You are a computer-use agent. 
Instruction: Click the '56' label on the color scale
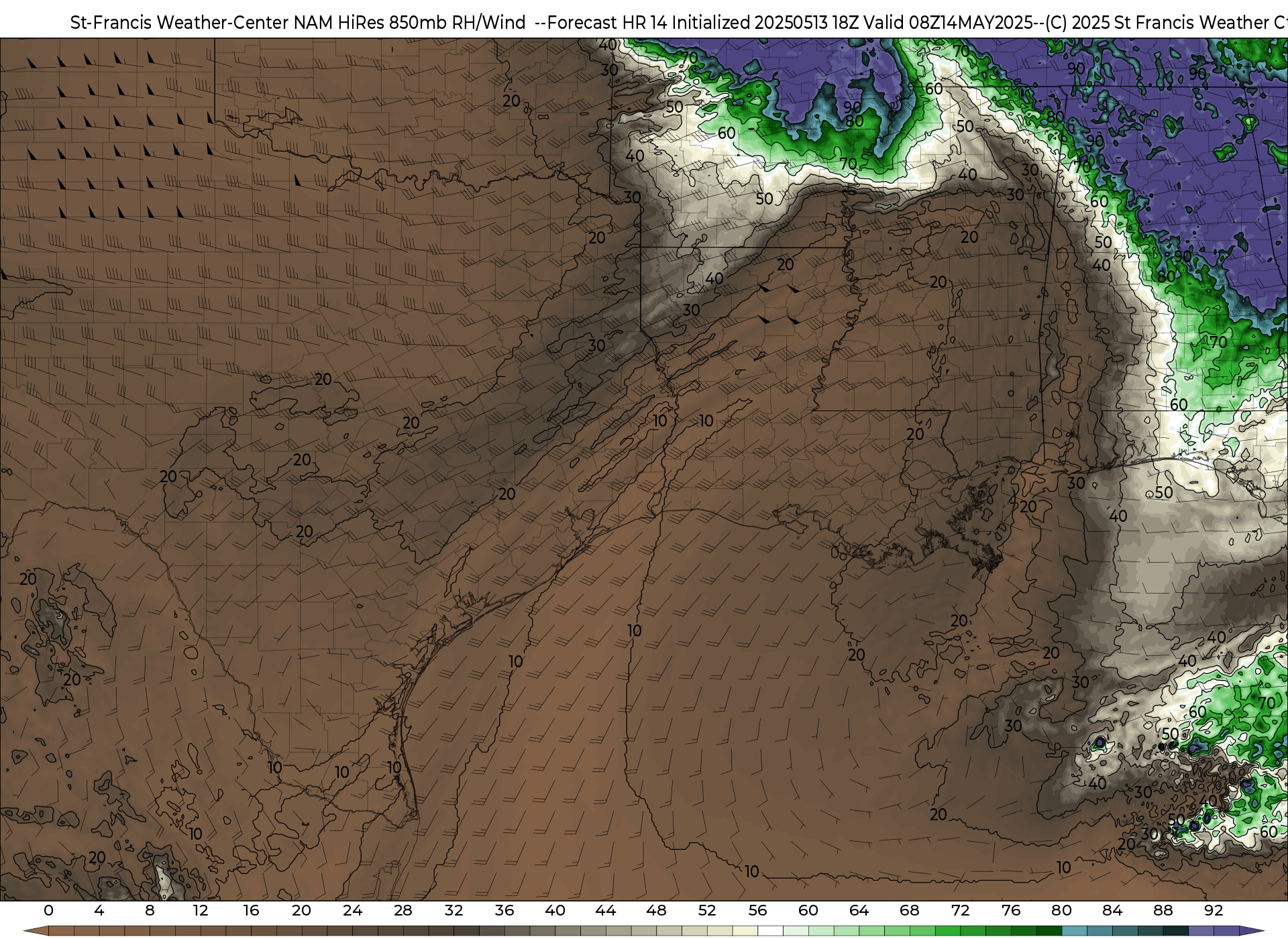pyautogui.click(x=757, y=910)
